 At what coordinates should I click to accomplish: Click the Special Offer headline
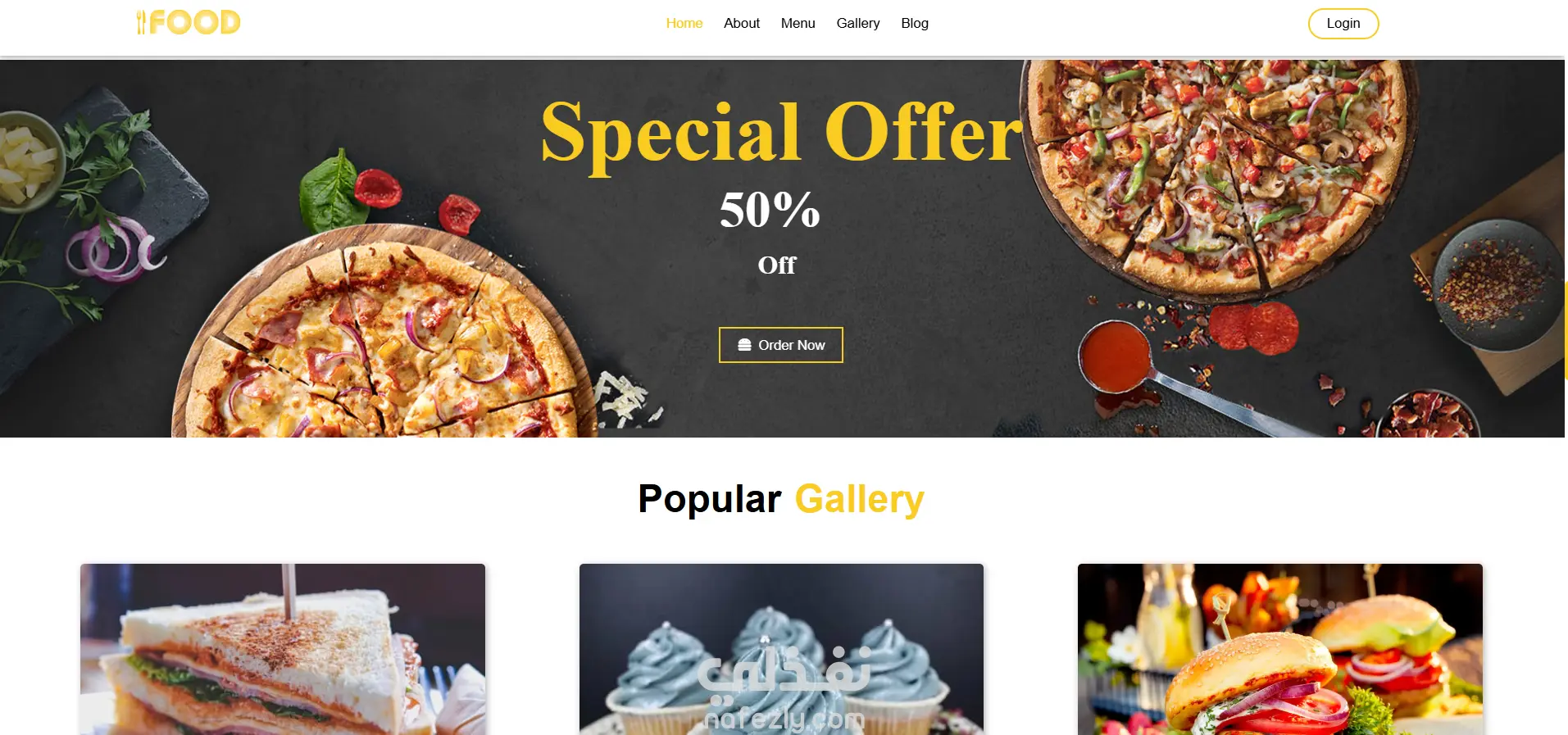(x=782, y=133)
